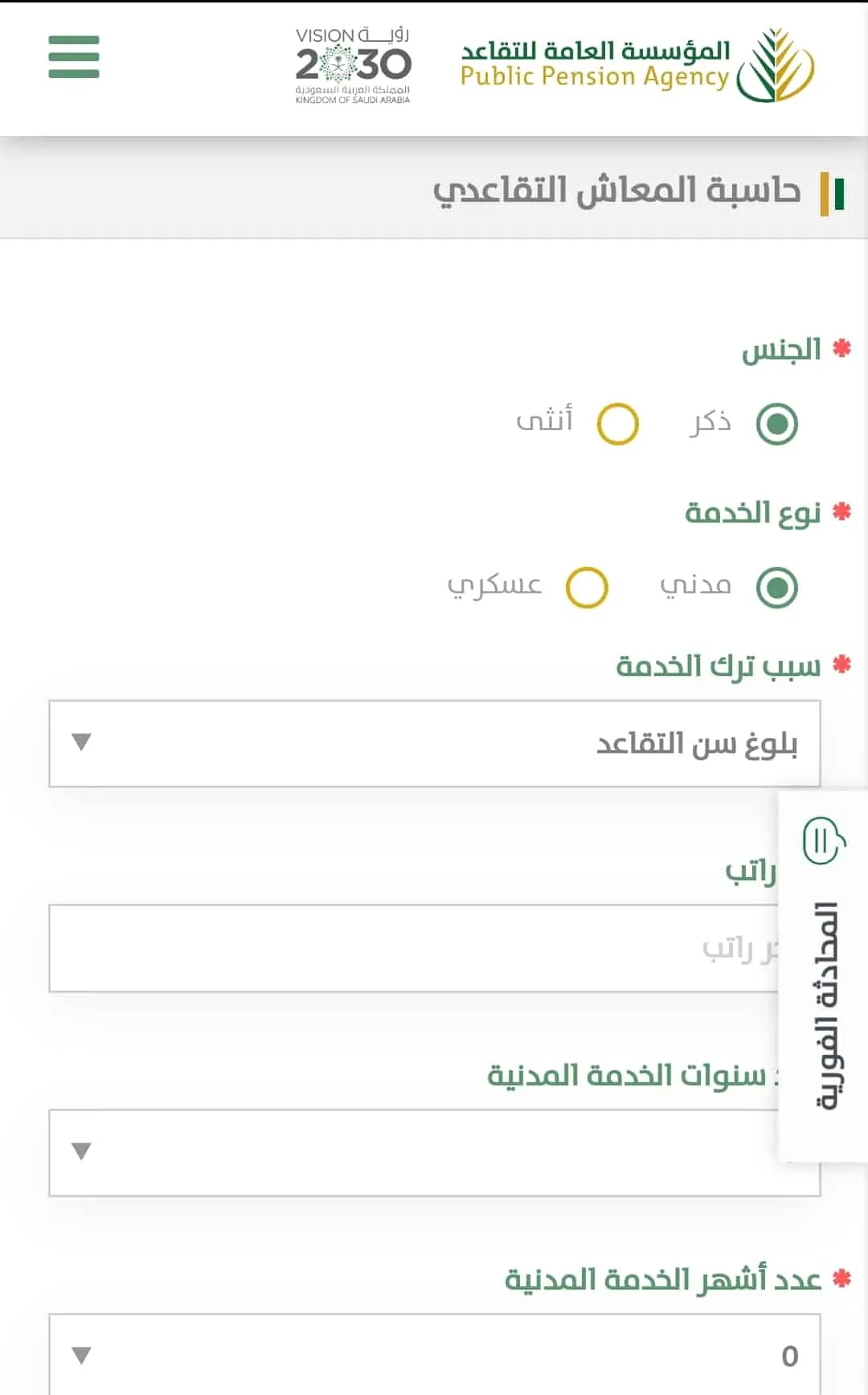Expand the civil service years dropdown
Screen dimensions: 868x1395
coord(435,1153)
